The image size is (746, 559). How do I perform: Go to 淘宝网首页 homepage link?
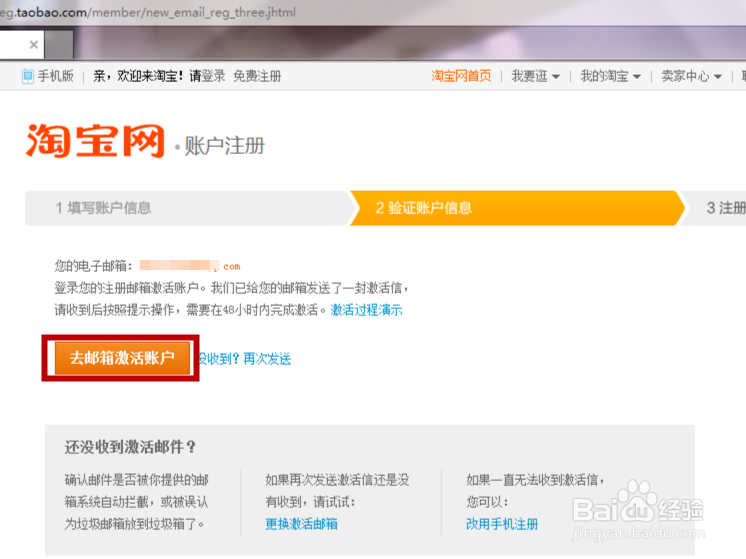(461, 76)
